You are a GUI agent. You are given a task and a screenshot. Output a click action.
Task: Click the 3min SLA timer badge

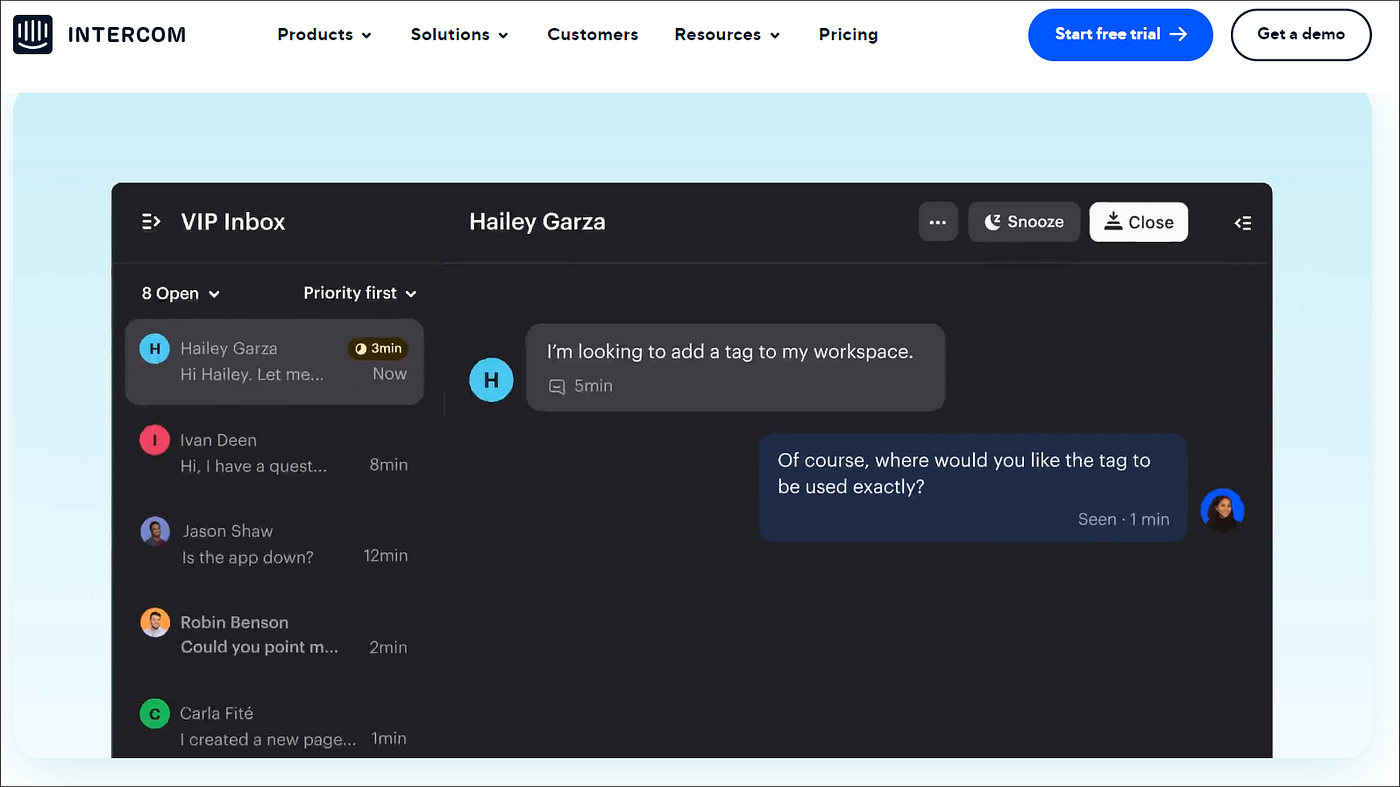(378, 348)
